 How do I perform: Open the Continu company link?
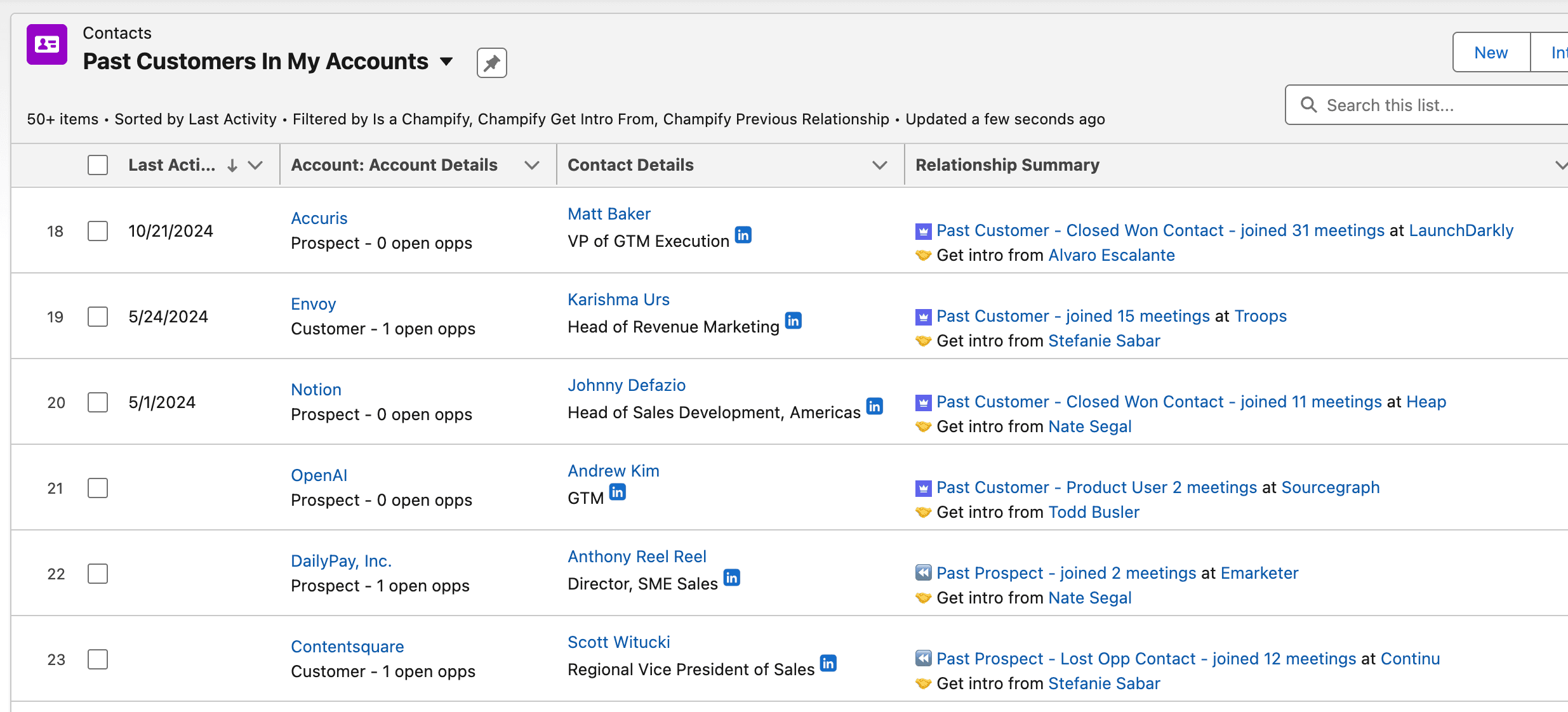[x=1411, y=659]
